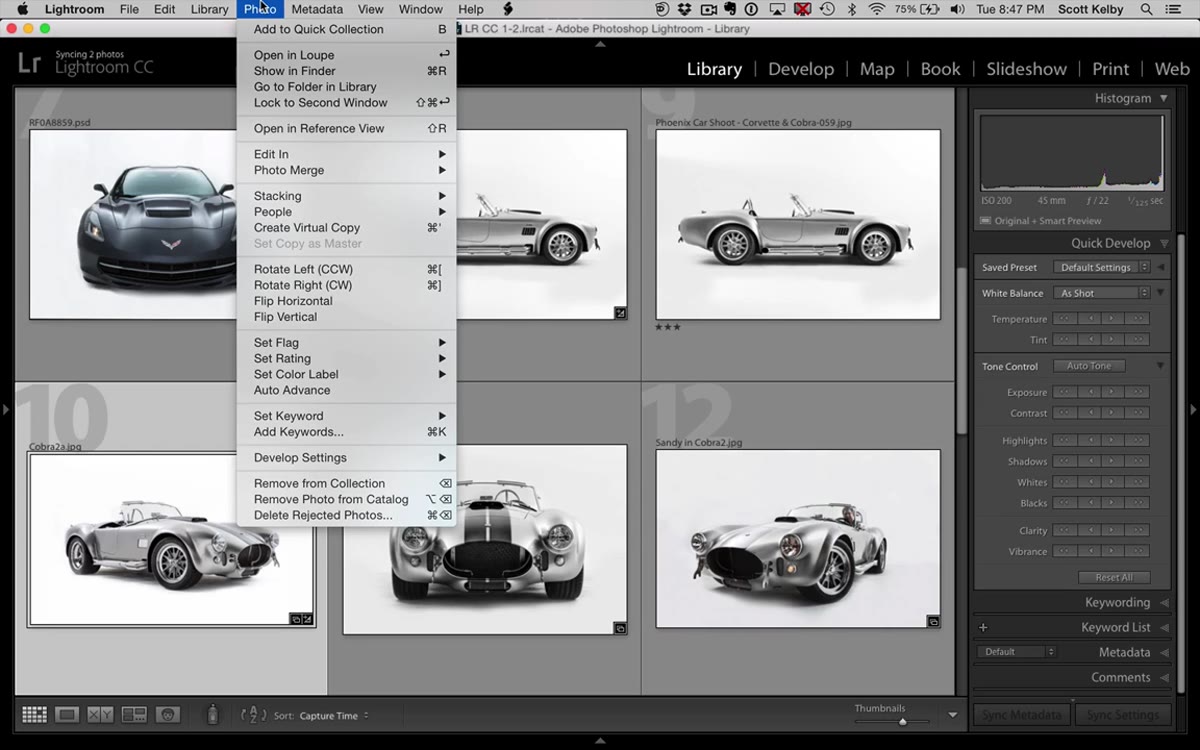Select the Cobra2a.jpg thumbnail
Screen dimensions: 1200x750
pos(171,540)
